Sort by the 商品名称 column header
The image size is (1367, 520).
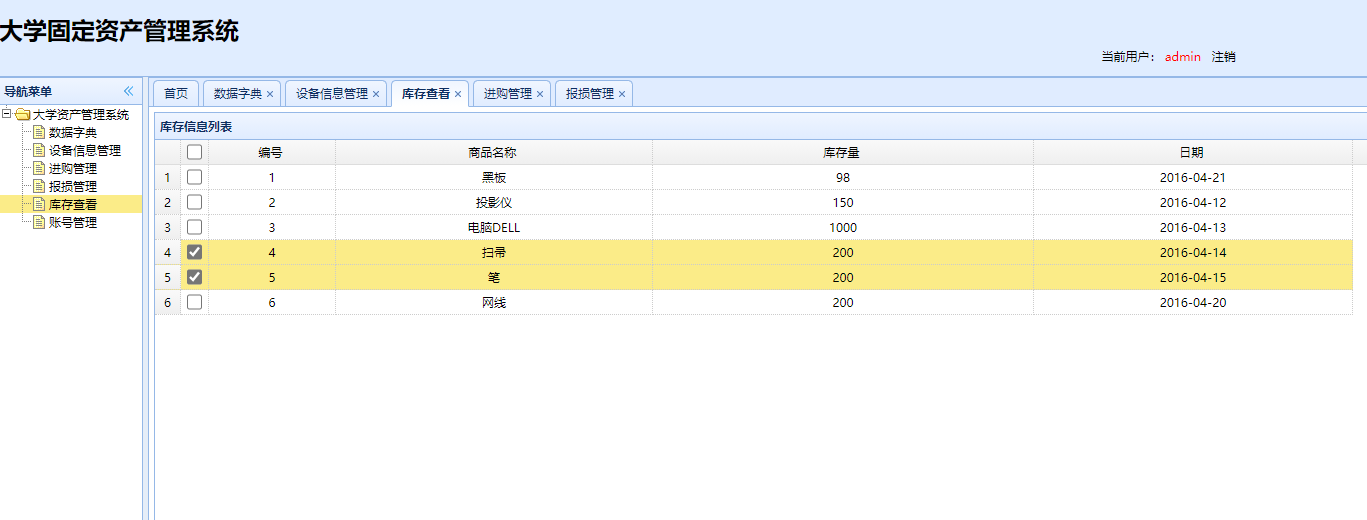click(493, 152)
